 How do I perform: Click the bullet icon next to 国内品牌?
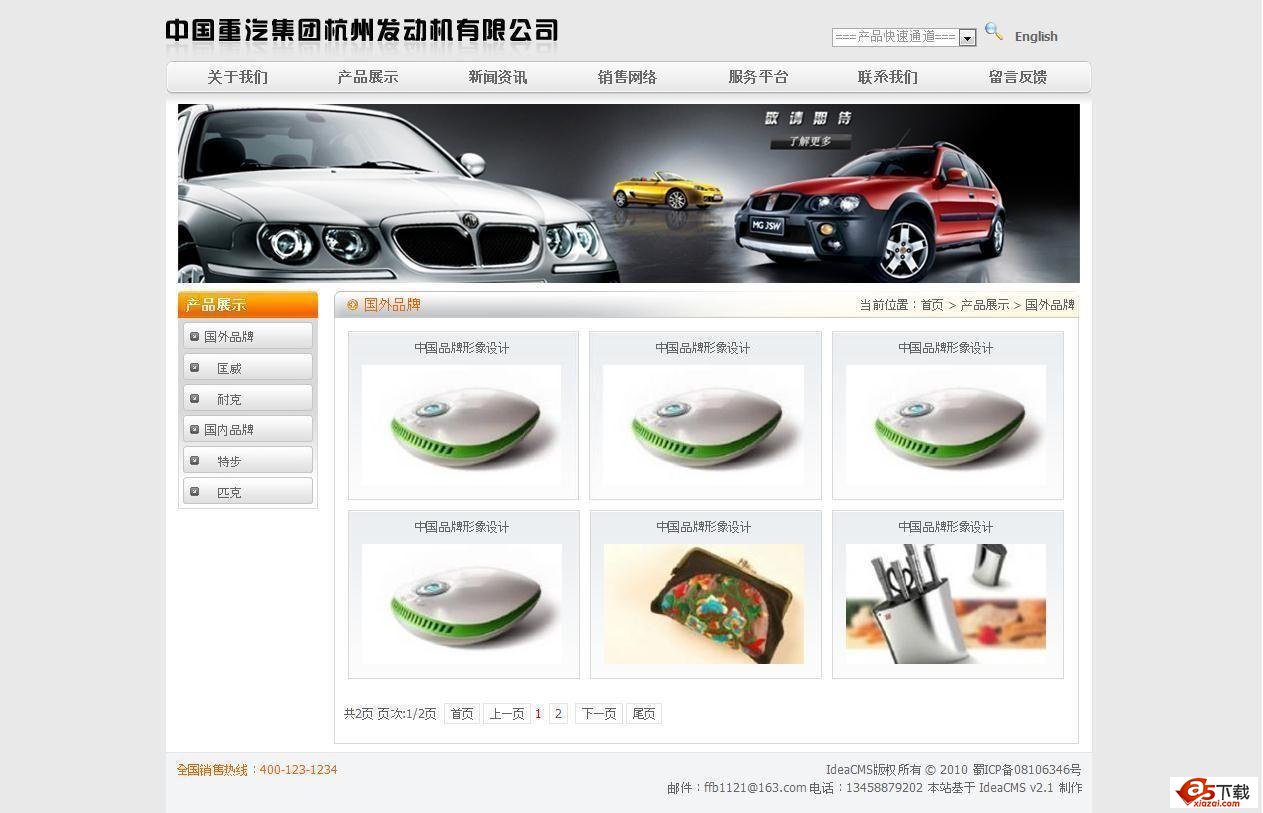click(194, 429)
